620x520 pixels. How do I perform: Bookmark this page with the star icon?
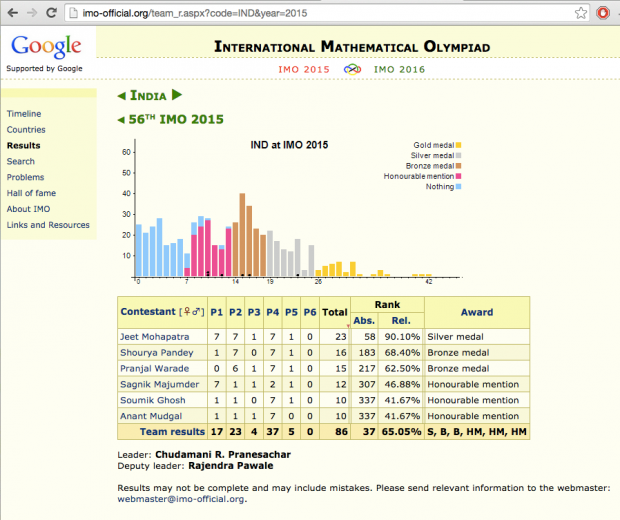(581, 13)
